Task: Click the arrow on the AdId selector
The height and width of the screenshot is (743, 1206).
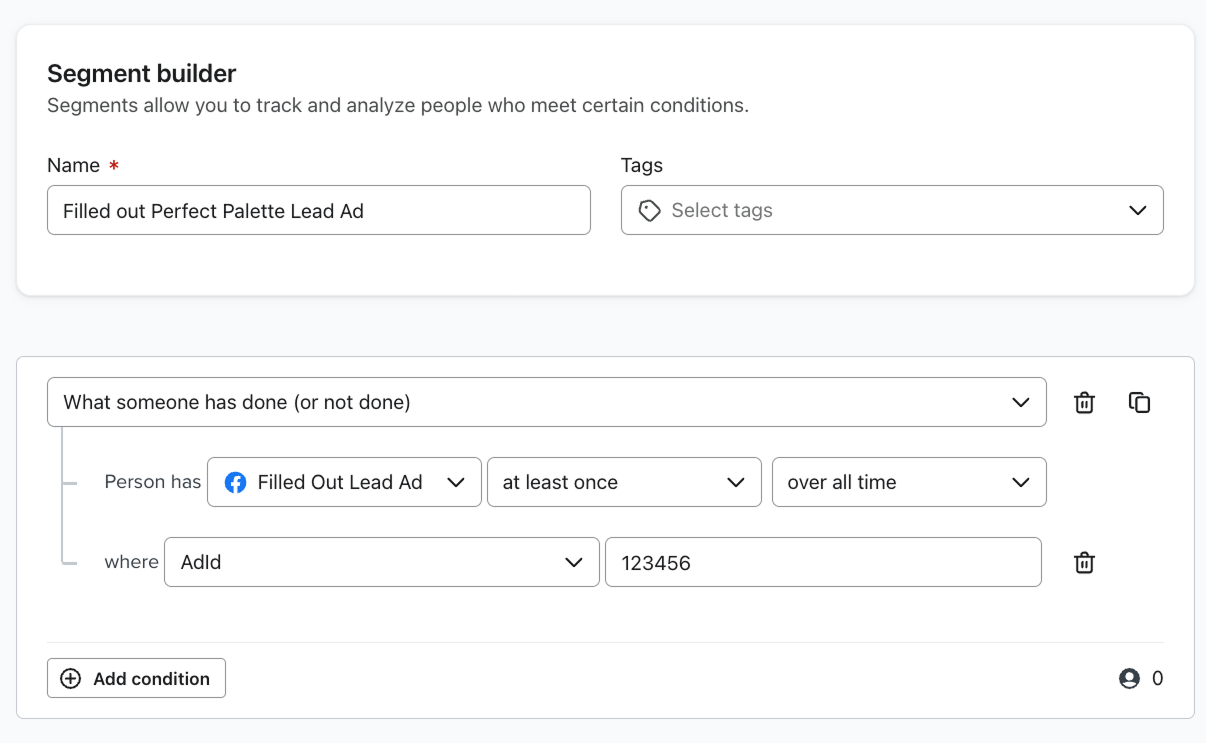Action: pos(574,563)
